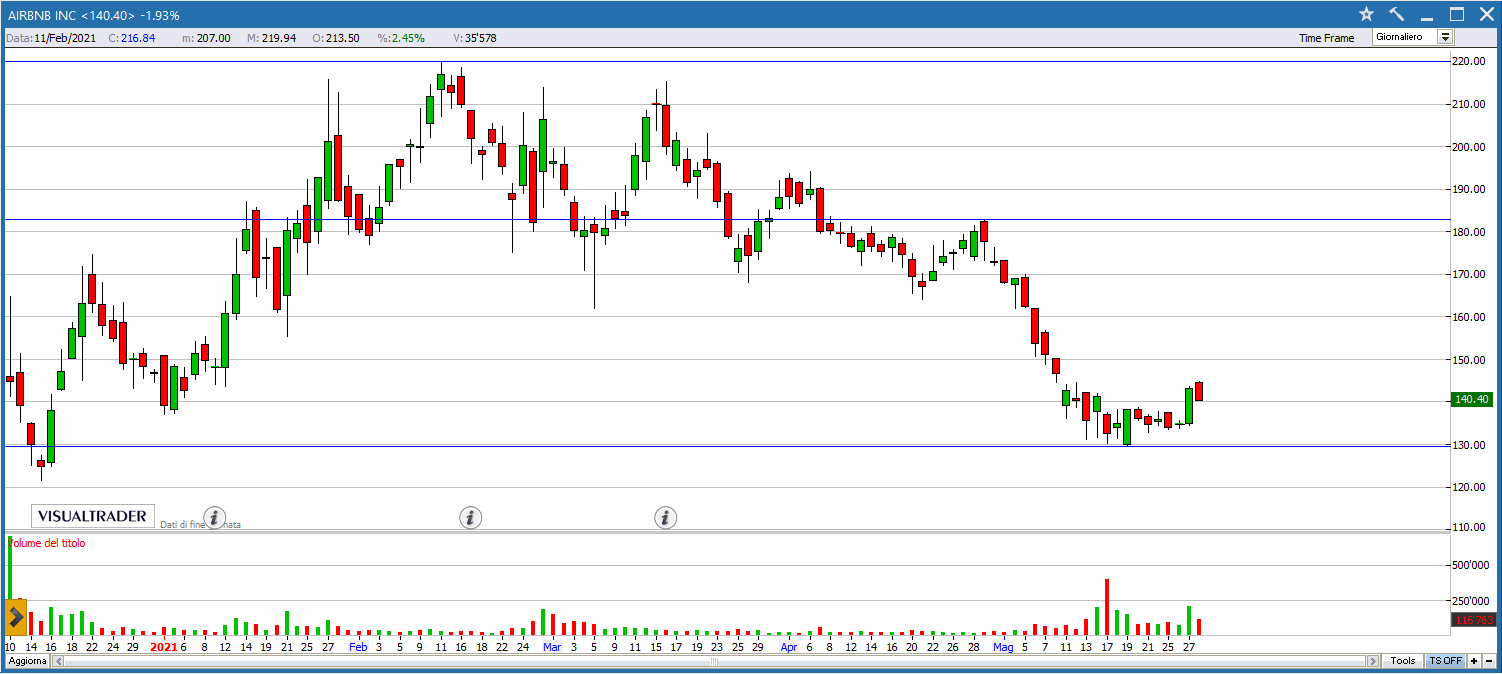The image size is (1502, 674).
Task: Click the 220.00 price axis label
Action: coord(1470,61)
